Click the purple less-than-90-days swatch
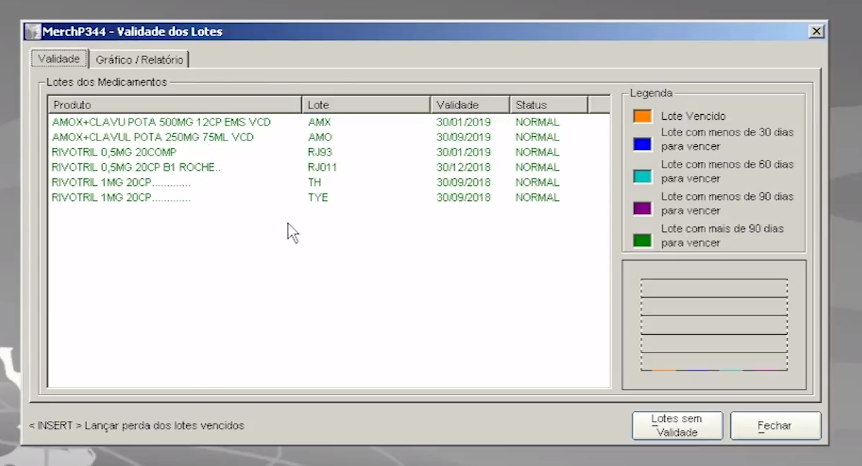Screen dimensions: 862x466 [x=642, y=208]
